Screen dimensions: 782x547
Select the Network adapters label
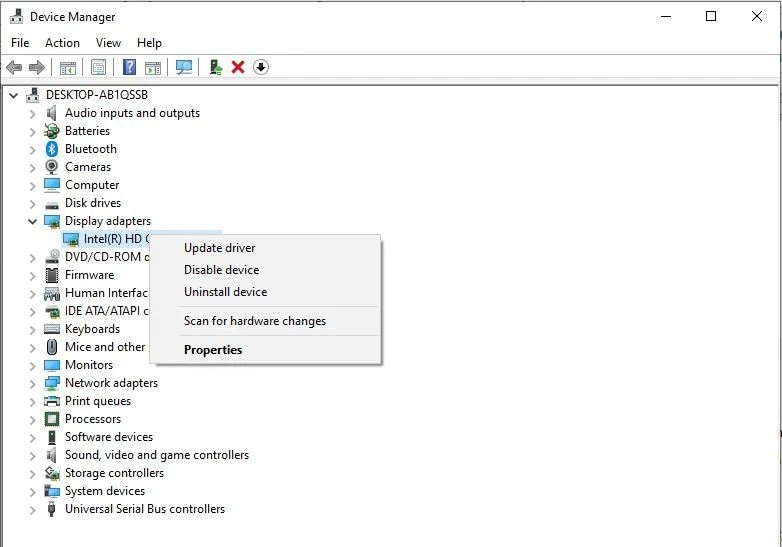click(111, 382)
